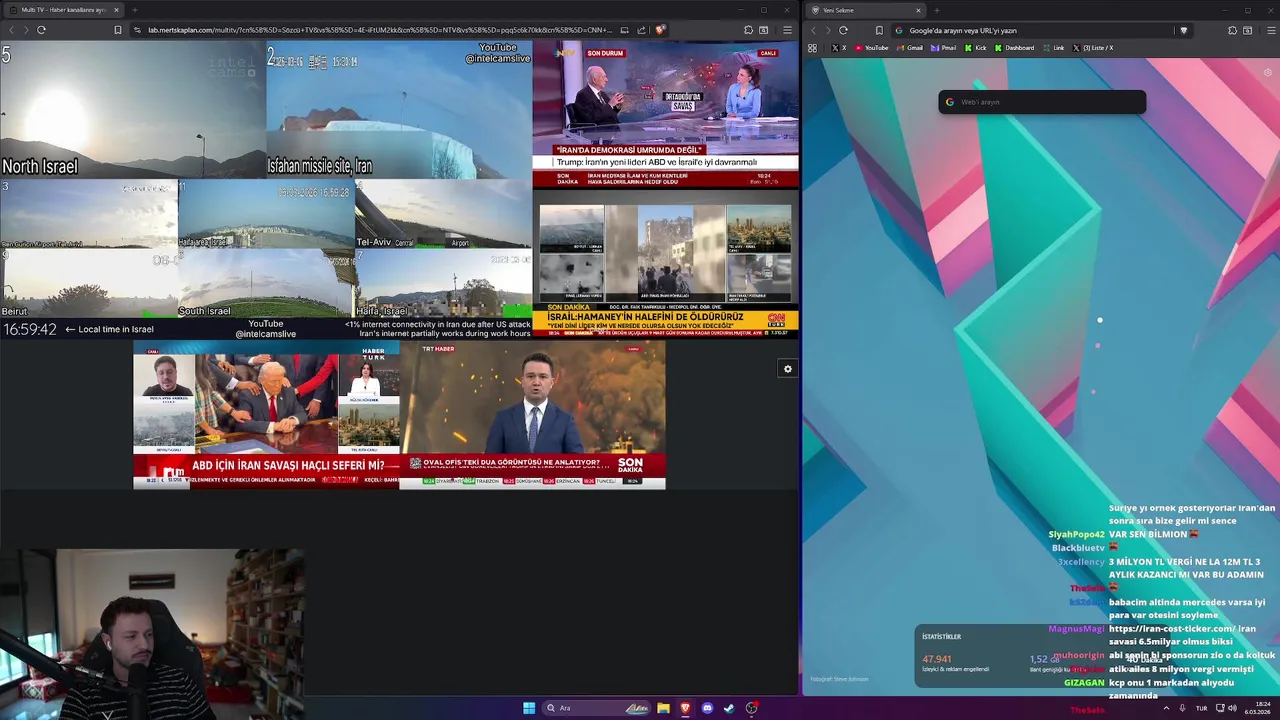Open the Yeni Sekme window hamburger menu
Viewport: 1280px width, 720px height.
(x=1271, y=30)
